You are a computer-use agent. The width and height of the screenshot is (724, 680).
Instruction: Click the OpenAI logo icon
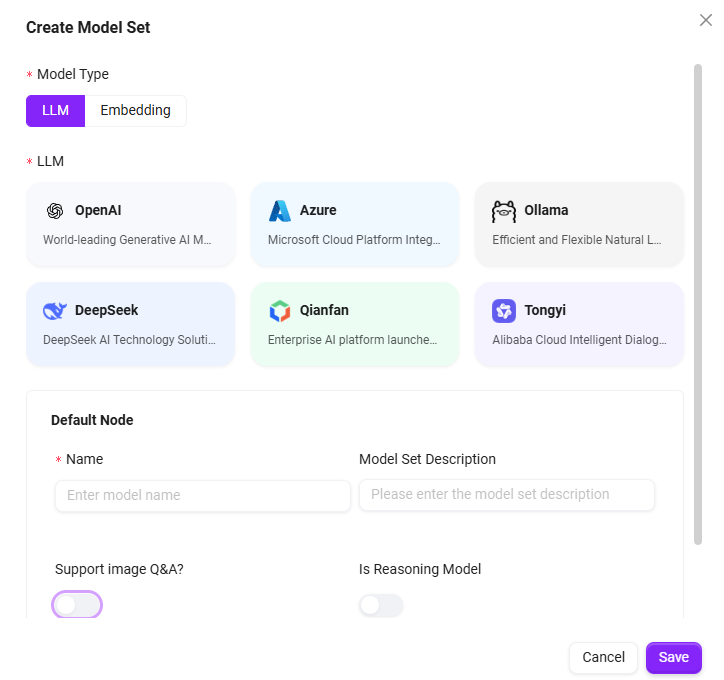pyautogui.click(x=55, y=211)
